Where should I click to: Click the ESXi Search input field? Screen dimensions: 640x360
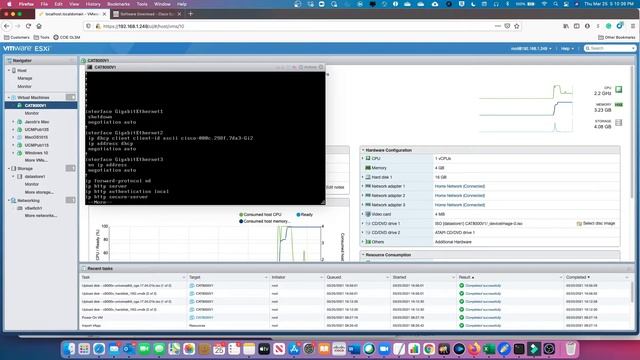610,48
